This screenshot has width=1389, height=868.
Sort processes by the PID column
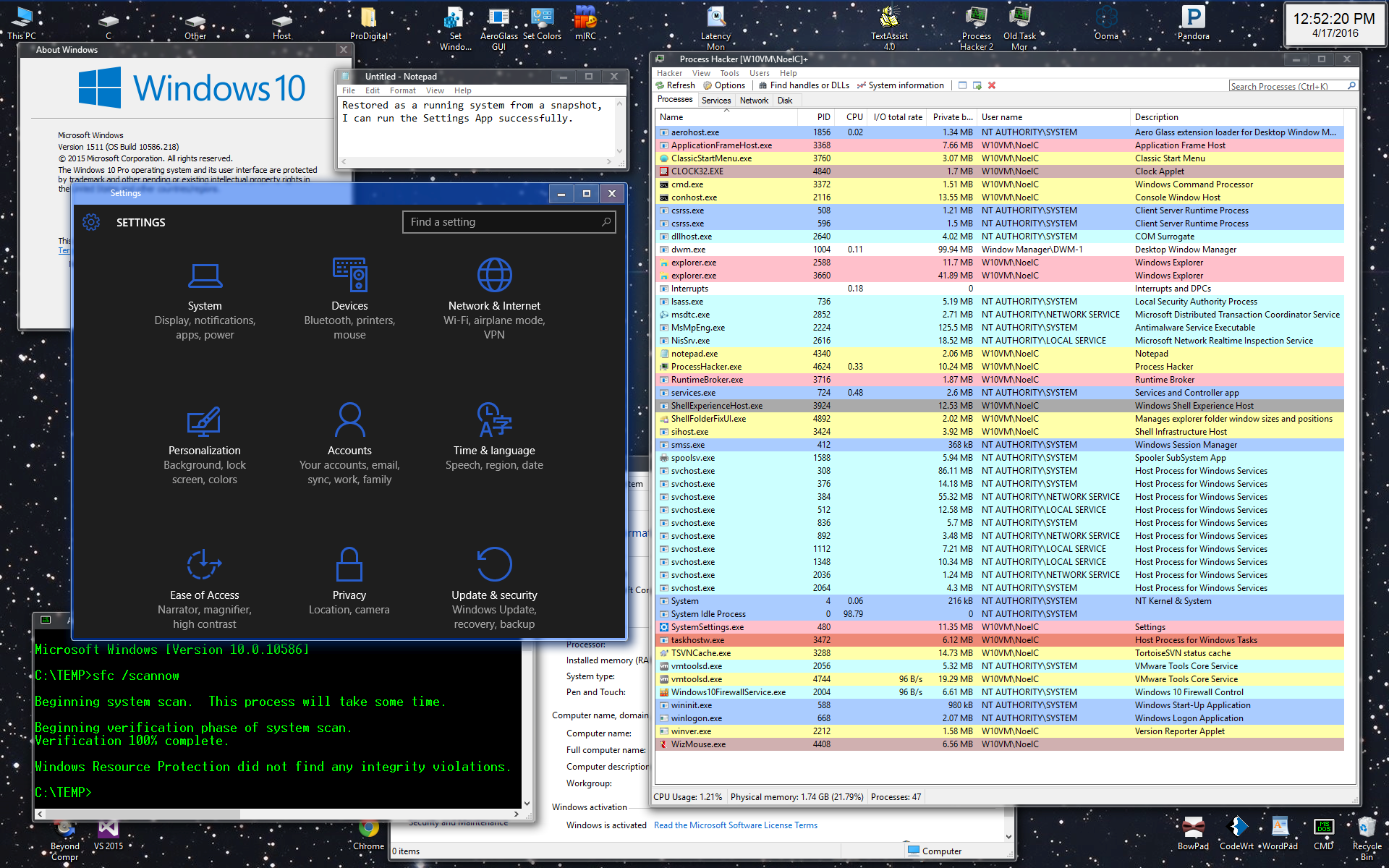point(816,116)
